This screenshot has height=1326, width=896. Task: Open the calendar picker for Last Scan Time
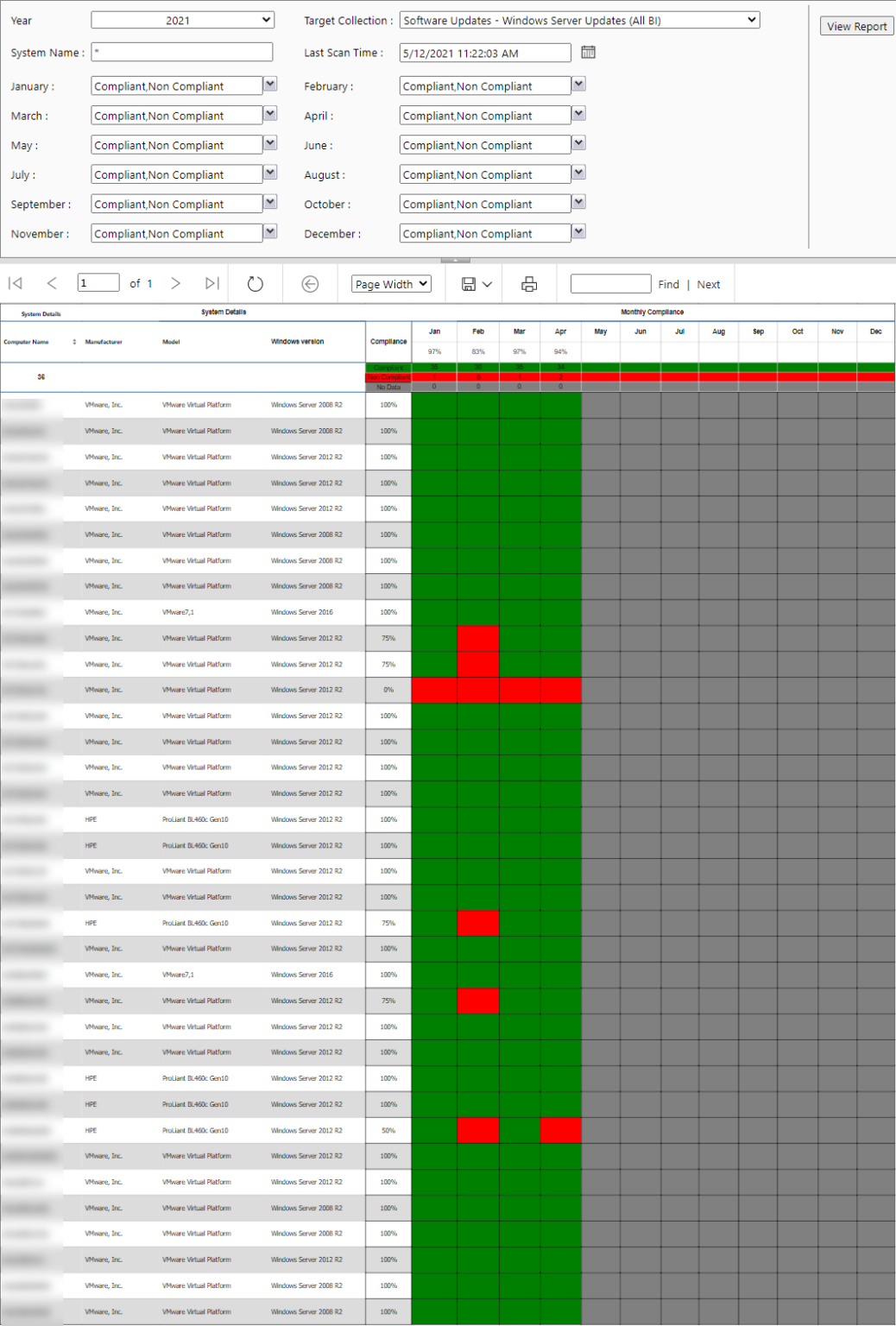click(589, 53)
